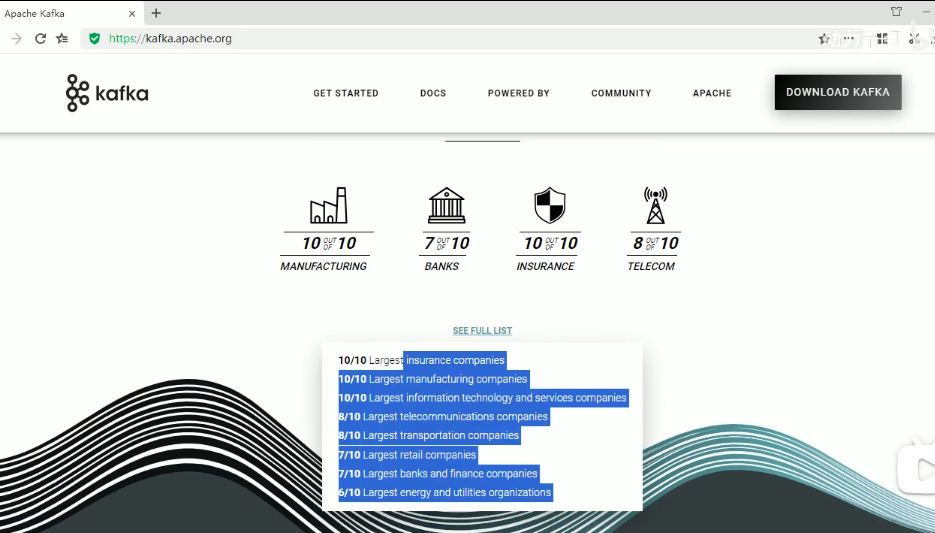Open the favorites list icon beside reload
The width and height of the screenshot is (935, 533).
click(x=62, y=39)
